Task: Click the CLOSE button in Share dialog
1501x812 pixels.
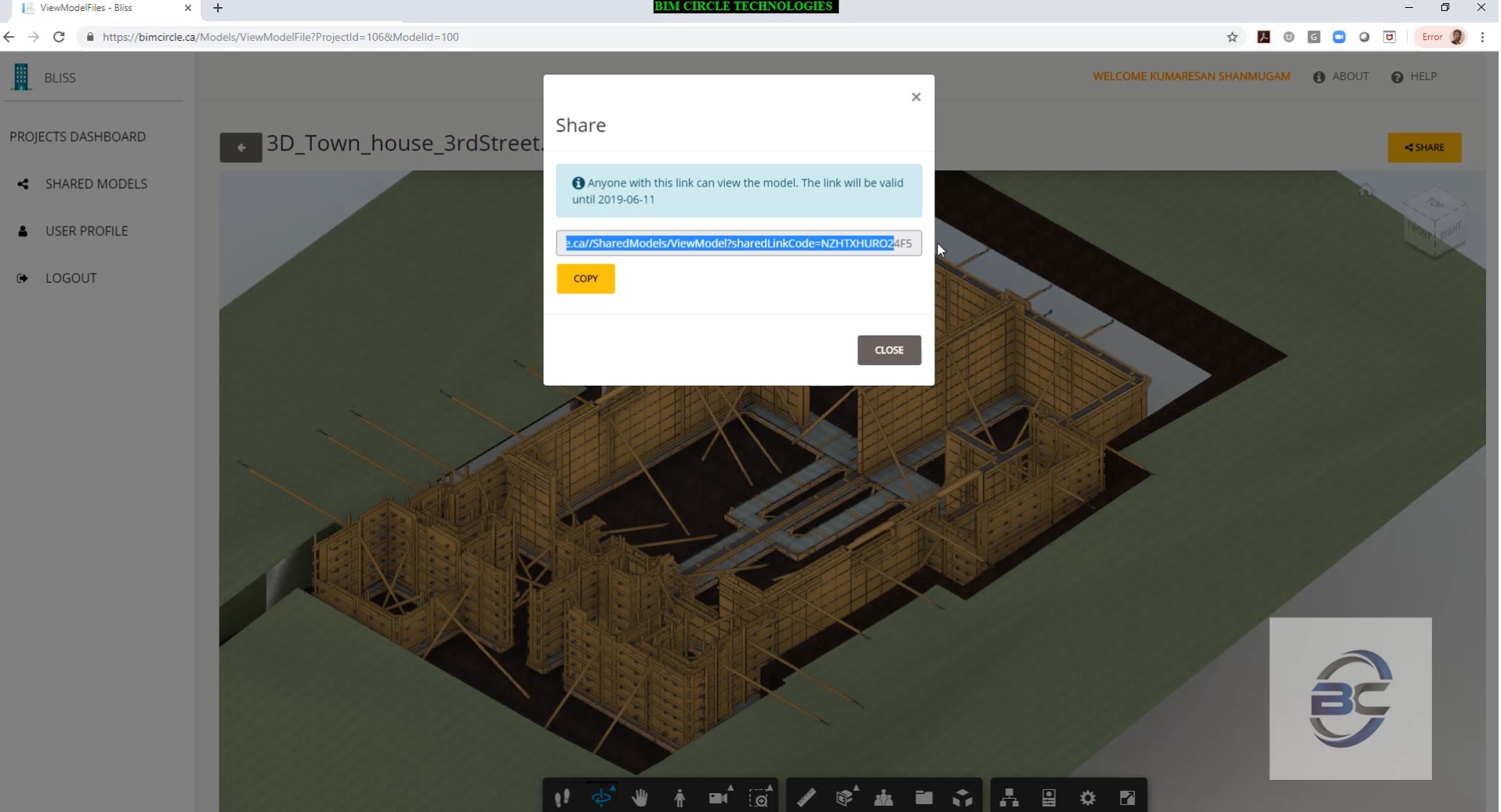Action: pyautogui.click(x=889, y=350)
